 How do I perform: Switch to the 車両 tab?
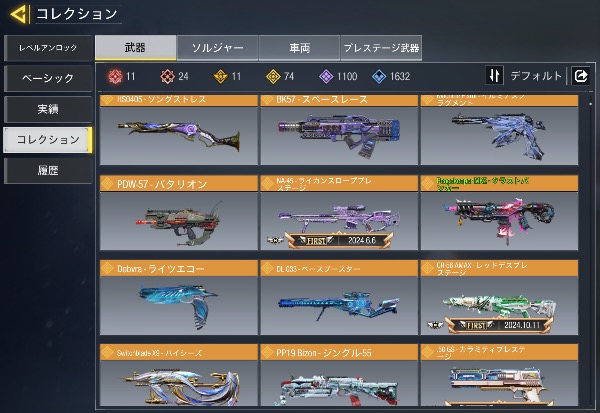click(x=299, y=48)
